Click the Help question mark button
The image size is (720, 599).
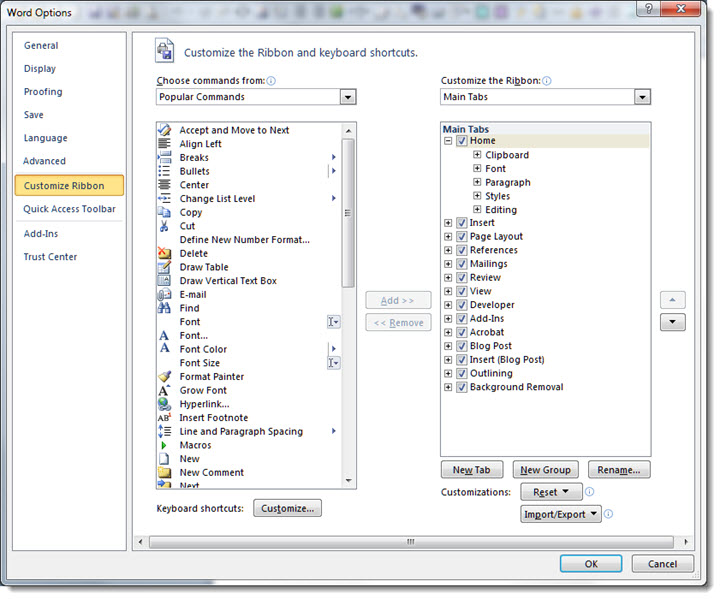(x=649, y=8)
